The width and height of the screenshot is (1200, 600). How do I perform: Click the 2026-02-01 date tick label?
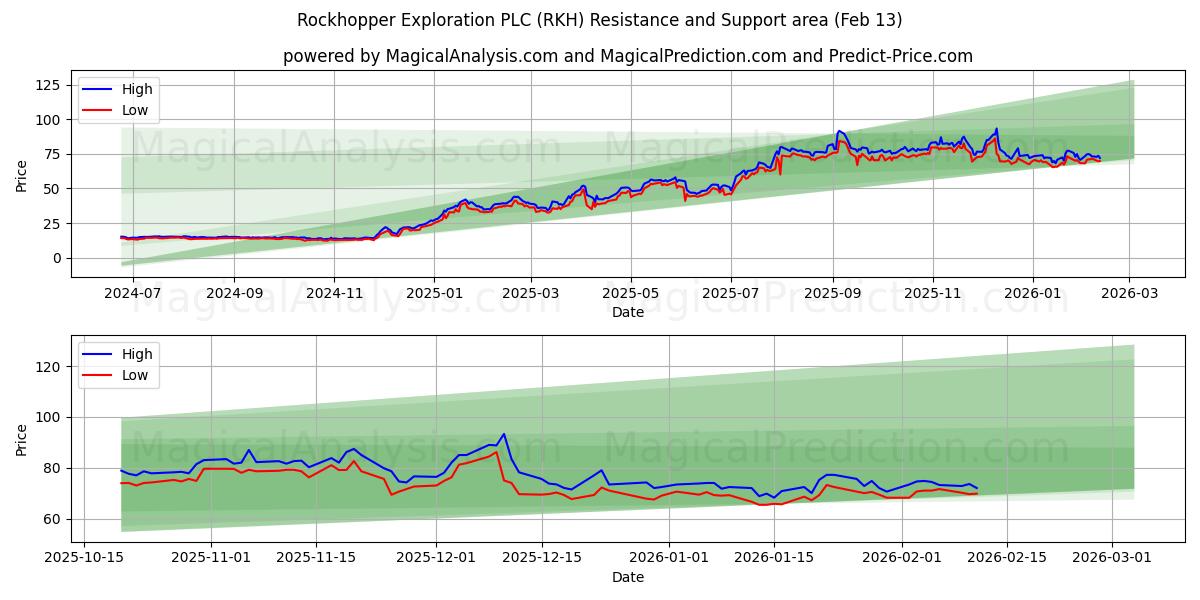pyautogui.click(x=902, y=558)
